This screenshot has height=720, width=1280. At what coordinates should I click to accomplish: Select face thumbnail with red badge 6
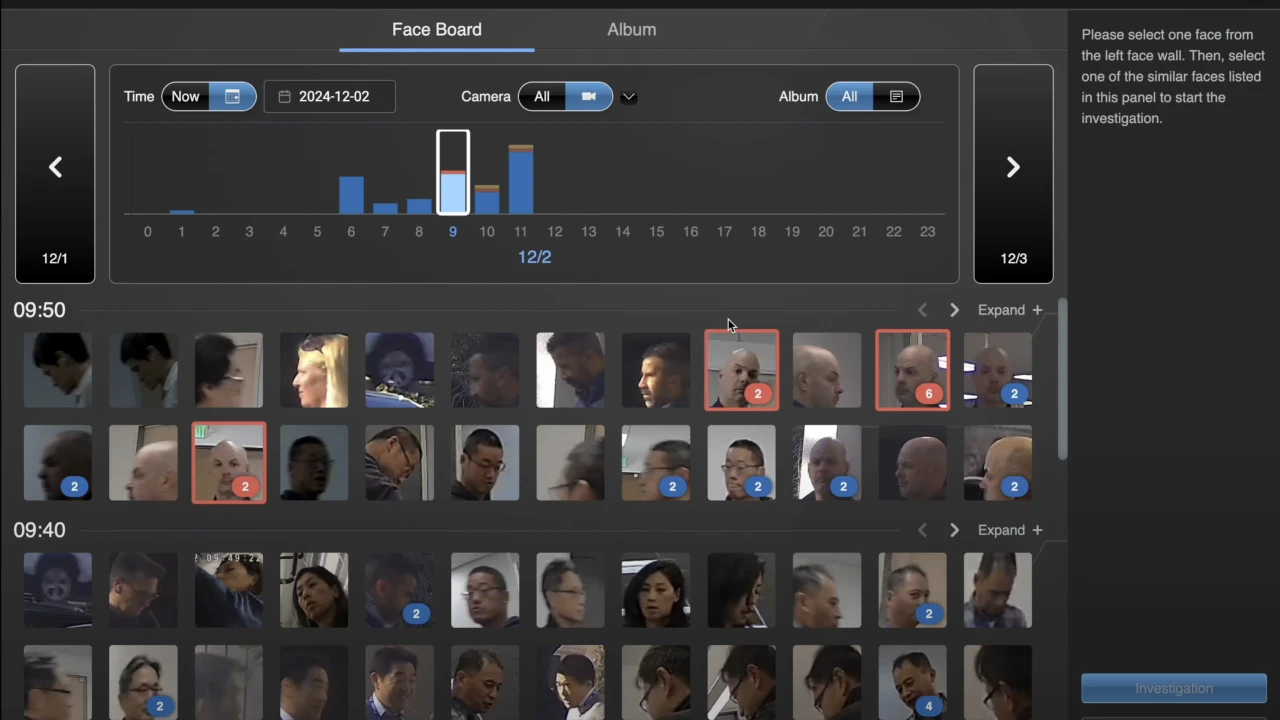pos(912,370)
